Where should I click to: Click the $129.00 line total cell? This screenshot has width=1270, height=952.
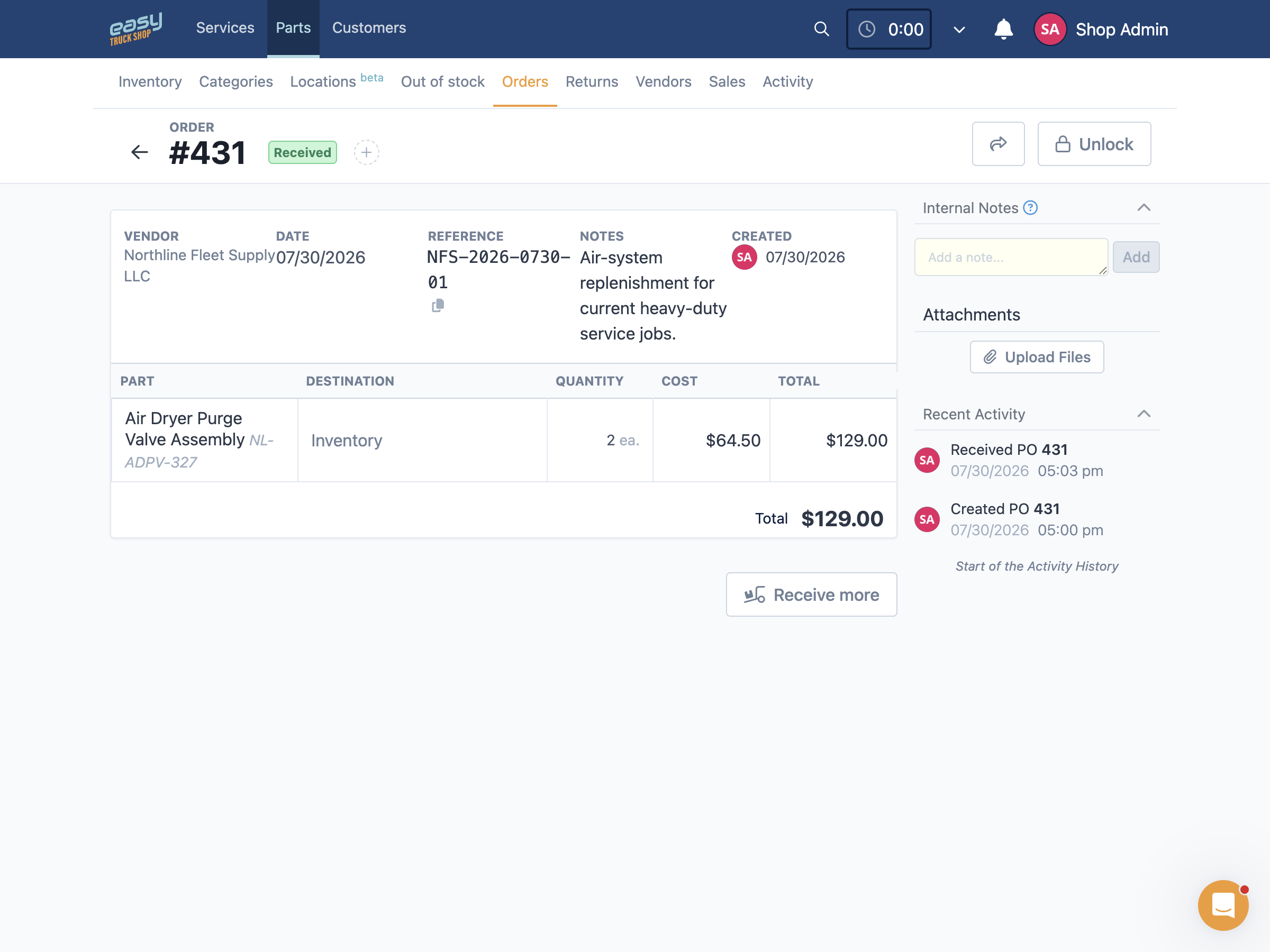(833, 440)
